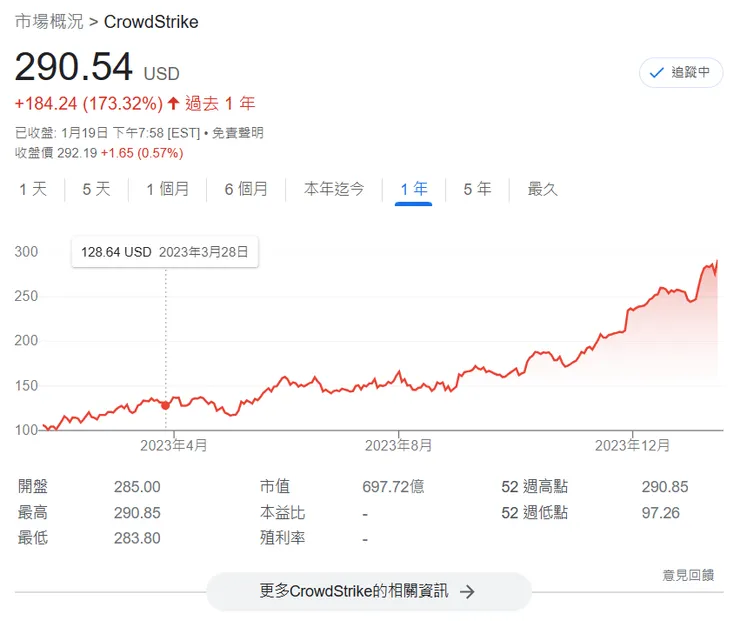Click the red data point on chart
This screenshot has width=740, height=621.
pyautogui.click(x=165, y=405)
